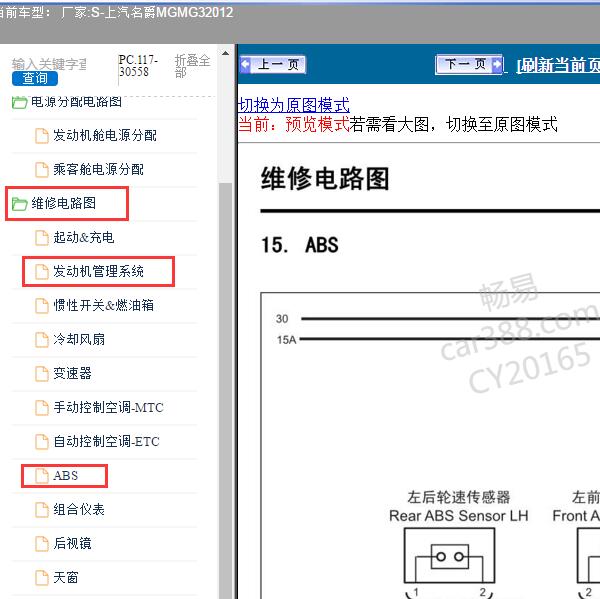Click page icon beside 自动控制空调-ETC
This screenshot has height=599, width=600.
pyautogui.click(x=42, y=442)
